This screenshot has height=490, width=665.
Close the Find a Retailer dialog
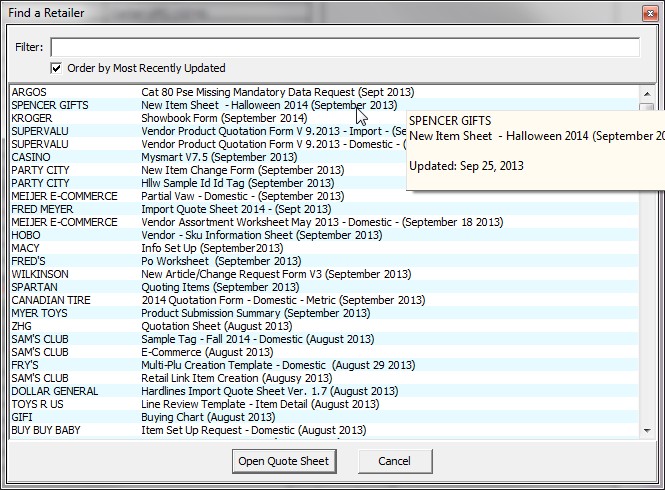pyautogui.click(x=650, y=14)
